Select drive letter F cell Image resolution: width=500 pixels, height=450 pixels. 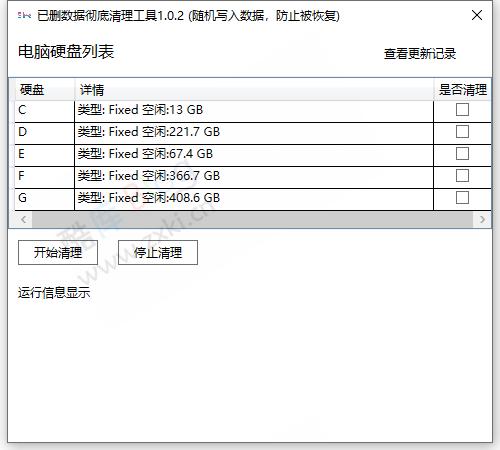pos(45,177)
